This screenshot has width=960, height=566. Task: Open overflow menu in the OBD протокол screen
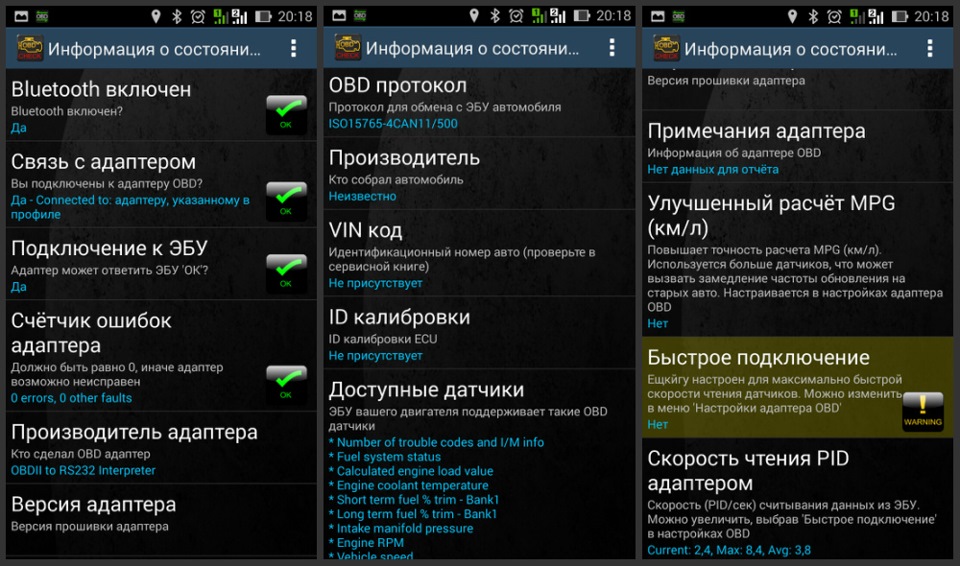[x=612, y=48]
